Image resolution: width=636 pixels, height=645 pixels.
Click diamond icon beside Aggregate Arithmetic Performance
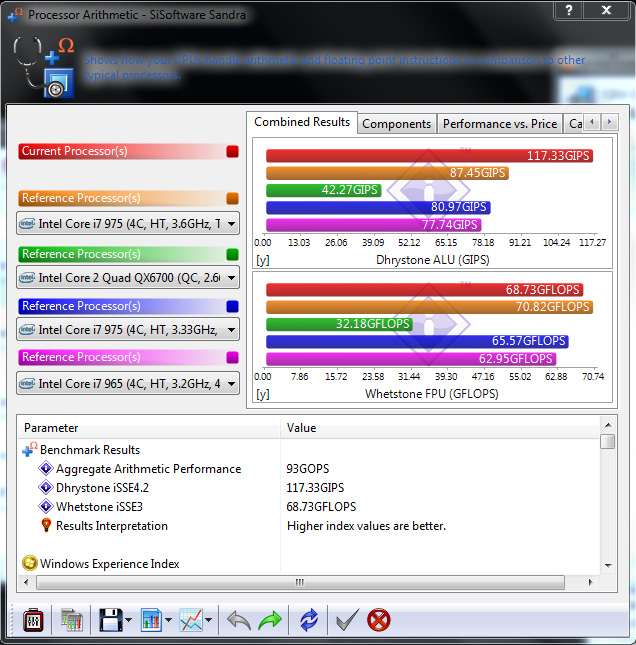tap(46, 468)
